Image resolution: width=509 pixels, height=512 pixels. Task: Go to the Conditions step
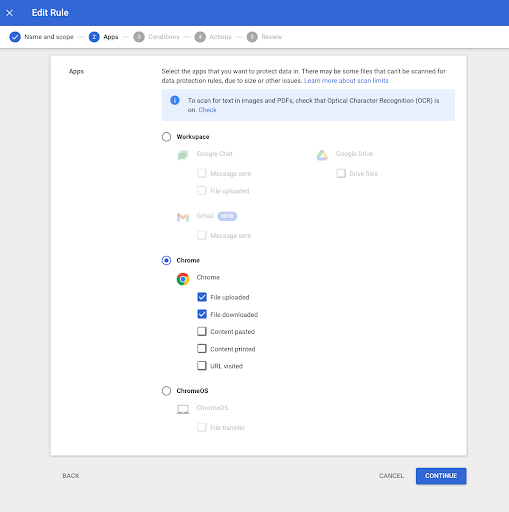[156, 37]
